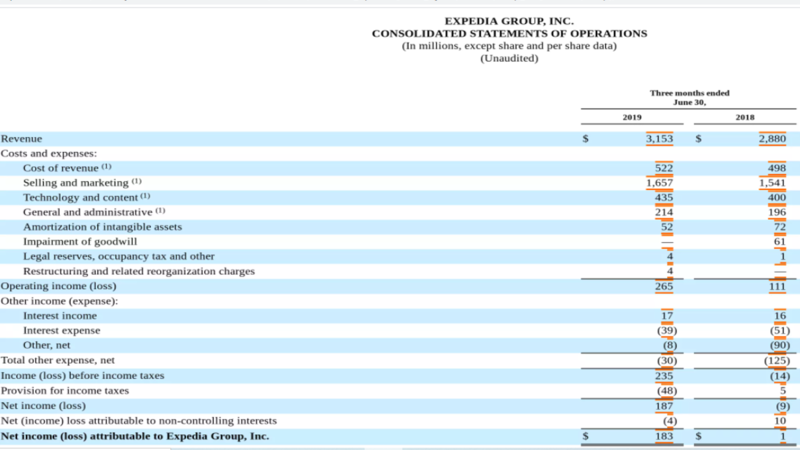This screenshot has width=800, height=450.
Task: Click the 2019 column header
Action: (x=632, y=117)
